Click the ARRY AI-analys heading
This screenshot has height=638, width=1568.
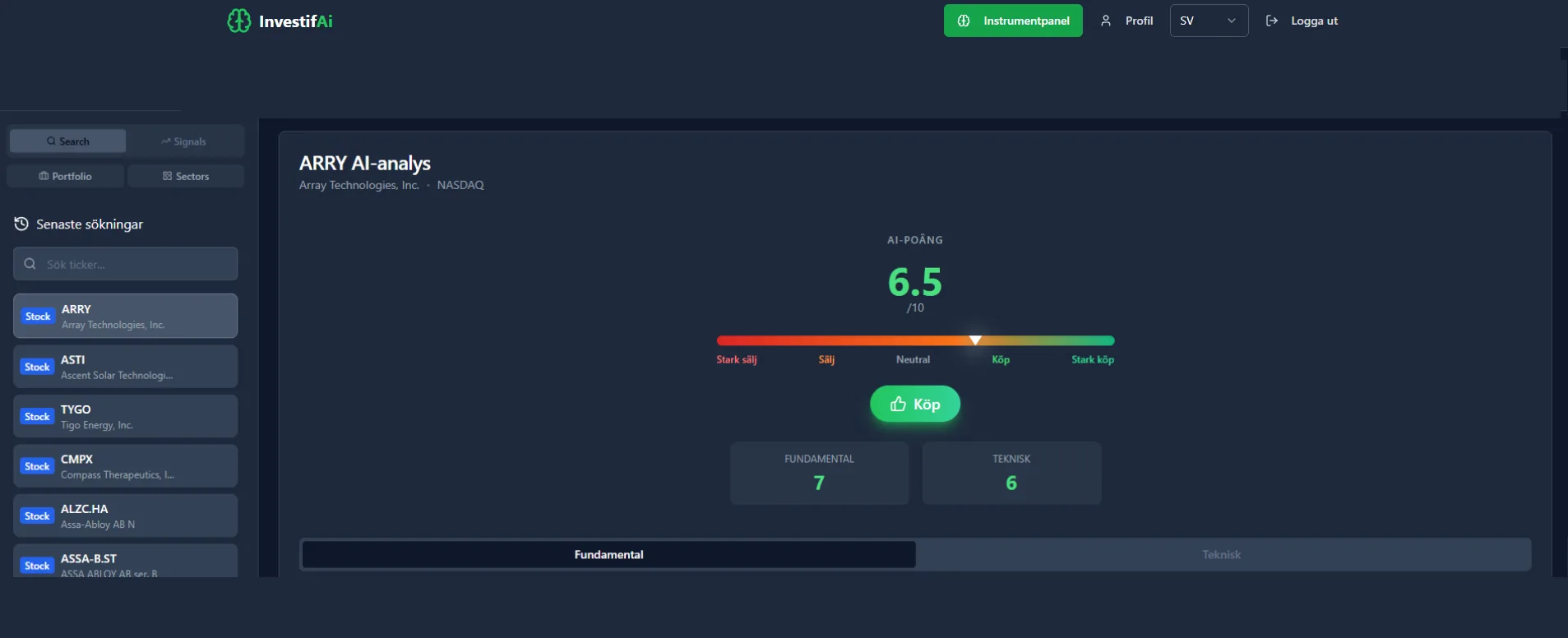pyautogui.click(x=365, y=163)
